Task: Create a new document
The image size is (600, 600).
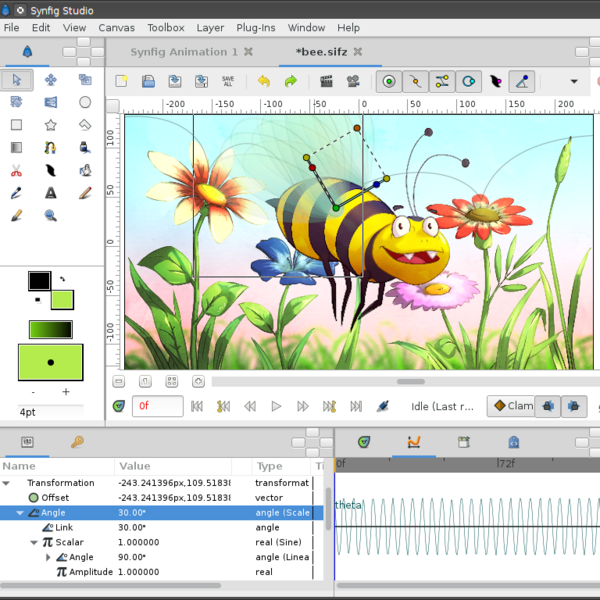Action: [122, 81]
